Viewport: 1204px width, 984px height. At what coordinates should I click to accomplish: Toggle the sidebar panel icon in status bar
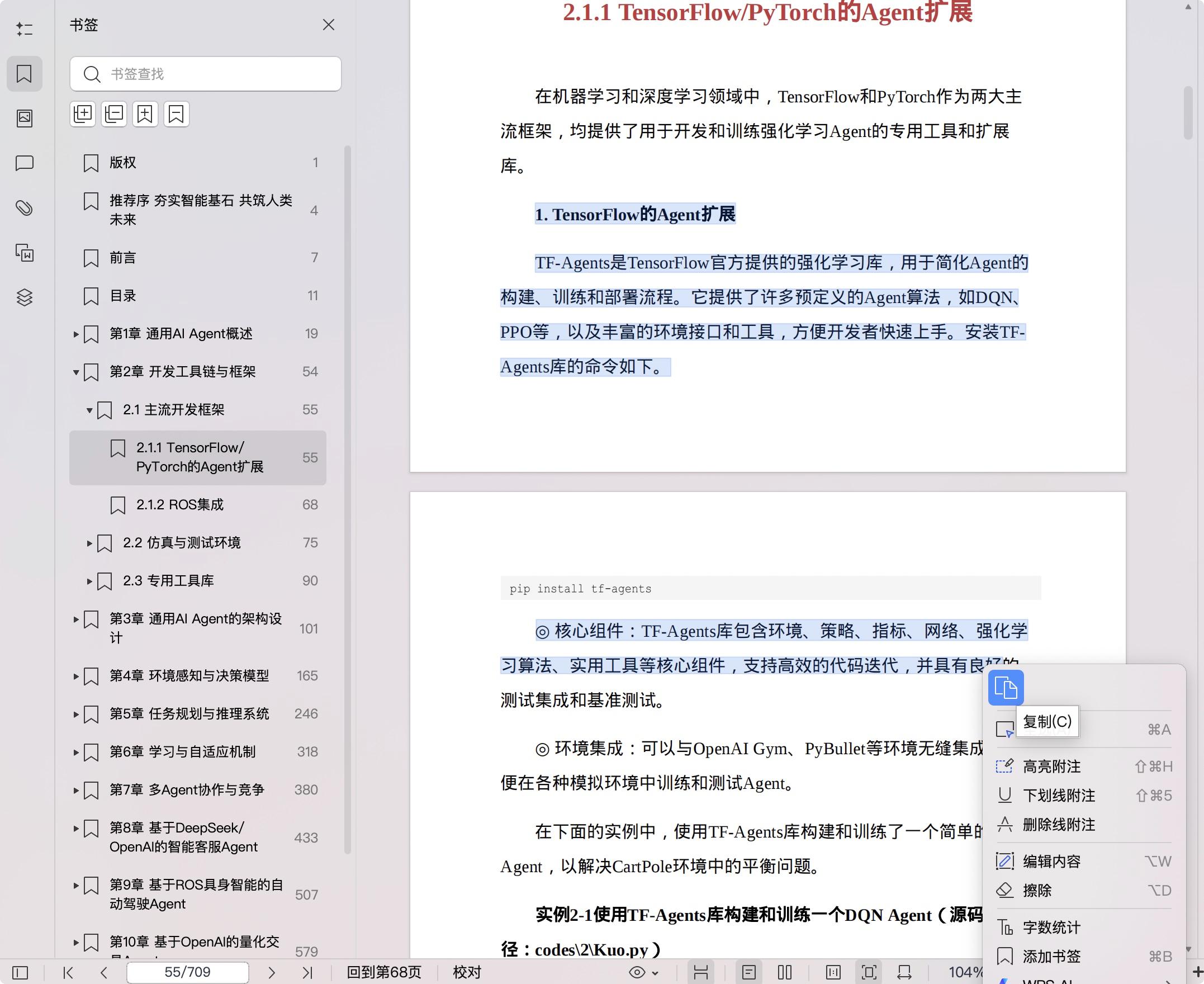(x=20, y=973)
